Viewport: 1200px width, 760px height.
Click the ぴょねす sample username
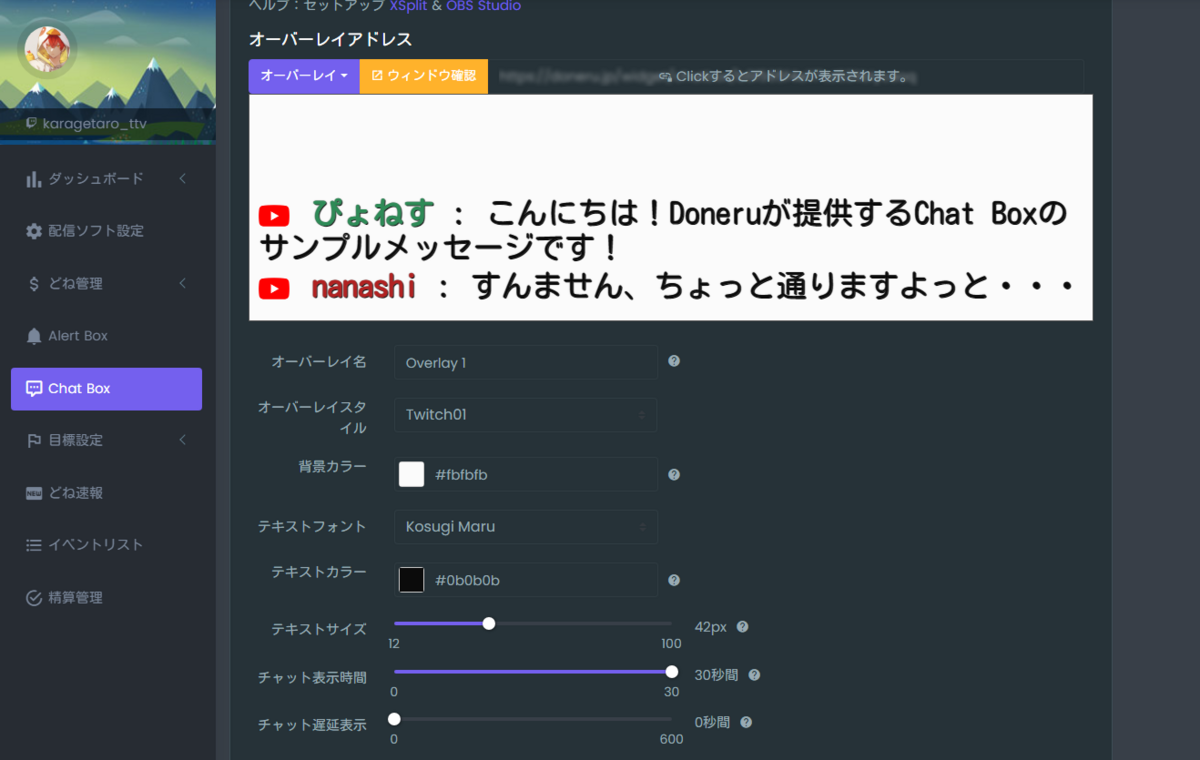tap(374, 214)
